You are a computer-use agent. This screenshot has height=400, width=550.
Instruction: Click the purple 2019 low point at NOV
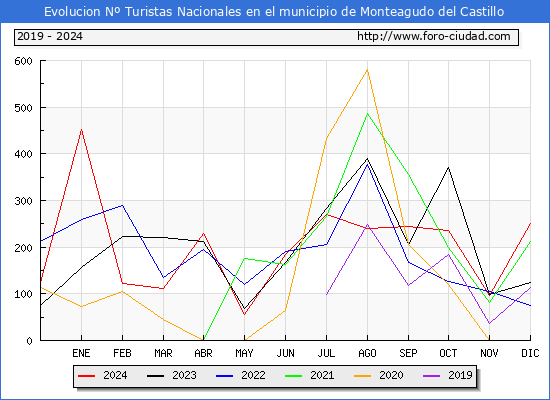coord(489,323)
